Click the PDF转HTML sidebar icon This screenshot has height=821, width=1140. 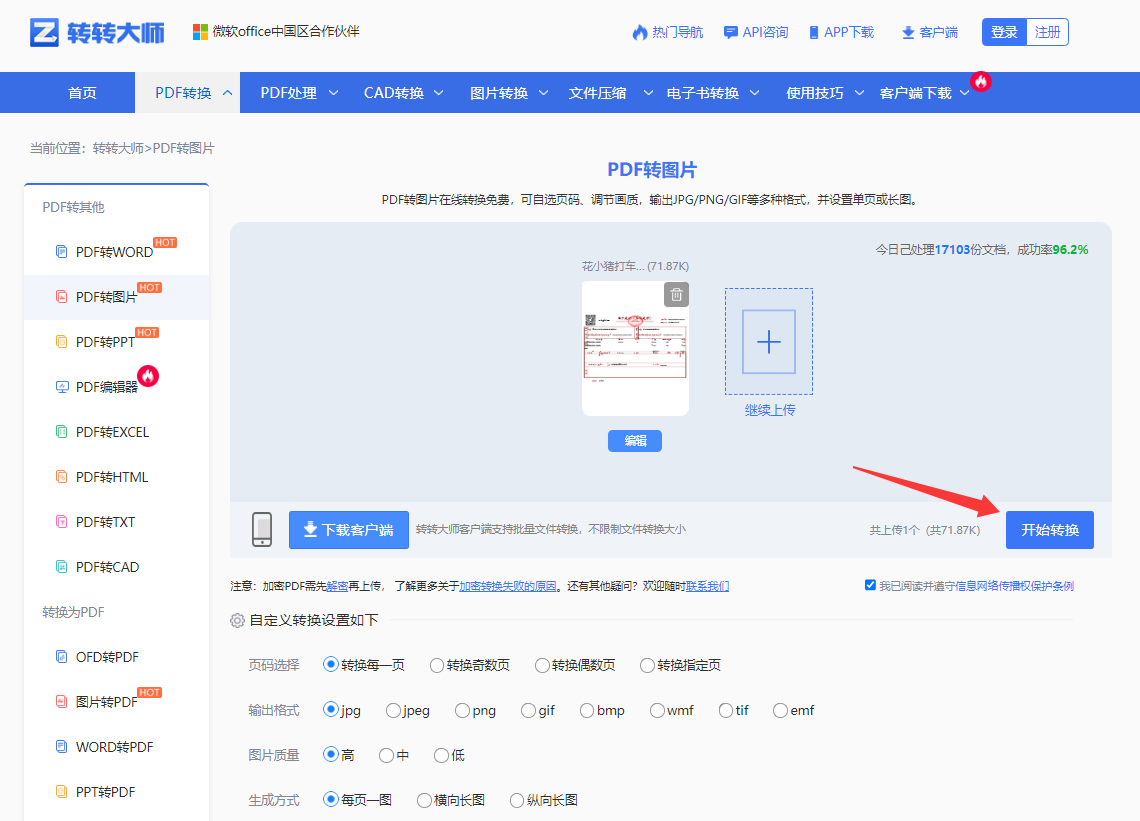(x=62, y=477)
